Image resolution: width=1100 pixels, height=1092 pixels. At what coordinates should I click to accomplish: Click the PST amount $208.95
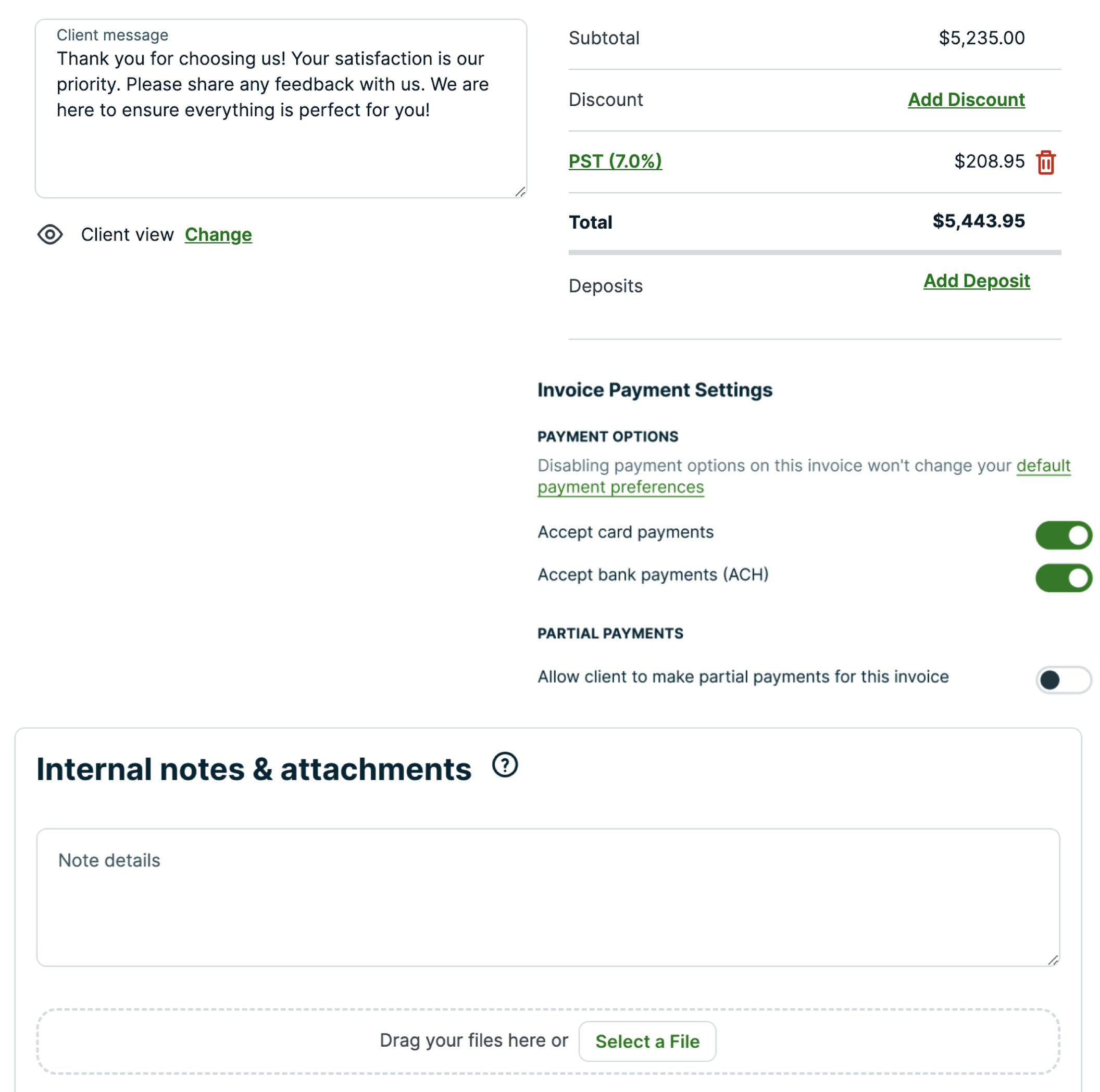click(x=989, y=162)
